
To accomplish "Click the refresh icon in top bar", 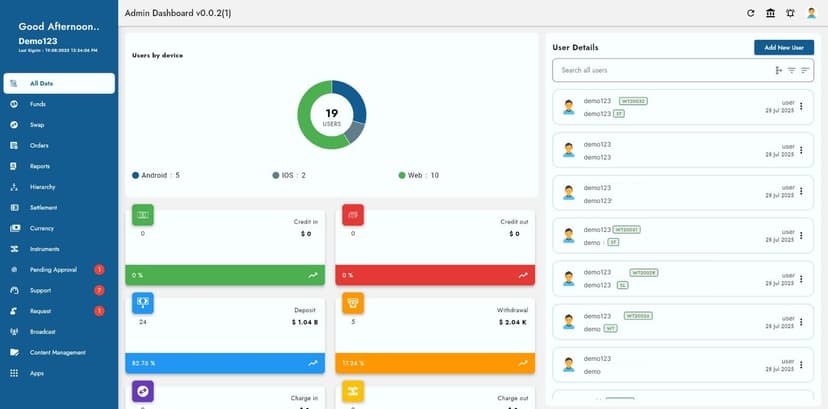I will pyautogui.click(x=751, y=13).
